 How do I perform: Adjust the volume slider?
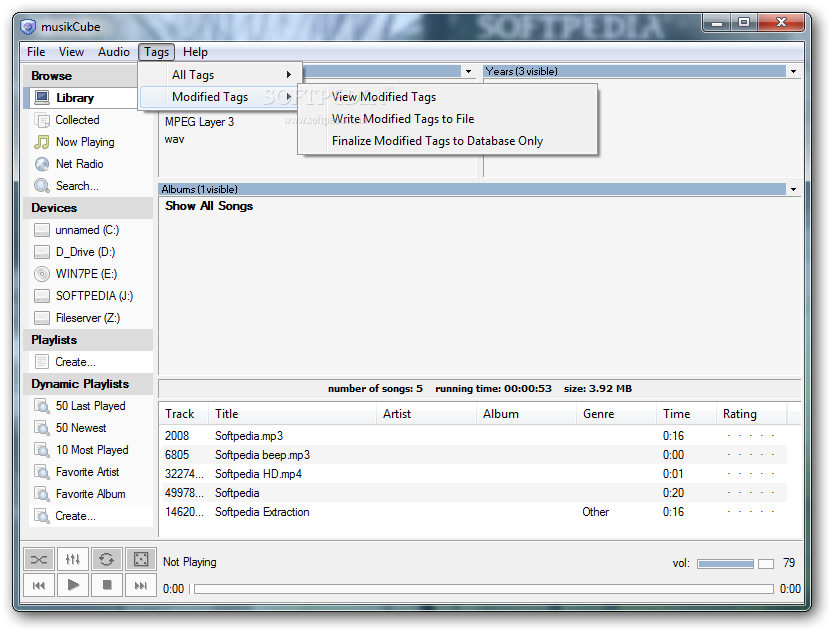pos(735,564)
